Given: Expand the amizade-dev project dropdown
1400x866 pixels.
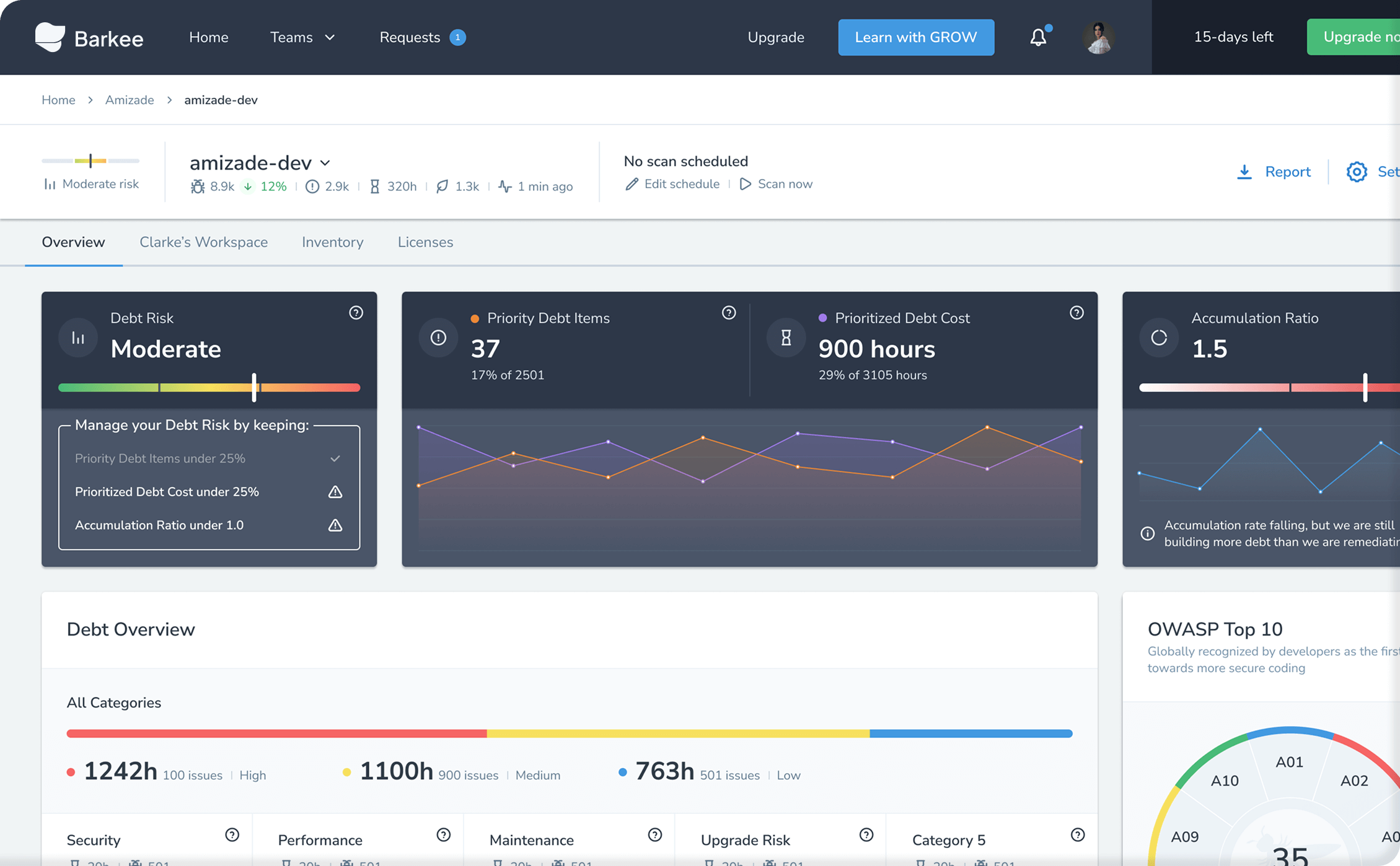Looking at the screenshot, I should [x=325, y=163].
